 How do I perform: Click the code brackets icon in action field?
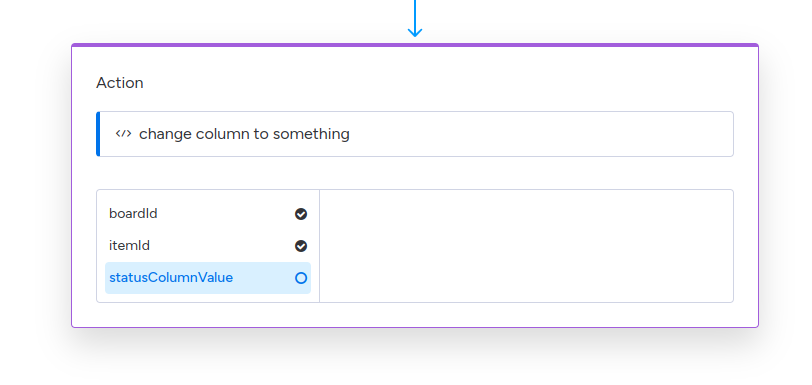click(123, 134)
